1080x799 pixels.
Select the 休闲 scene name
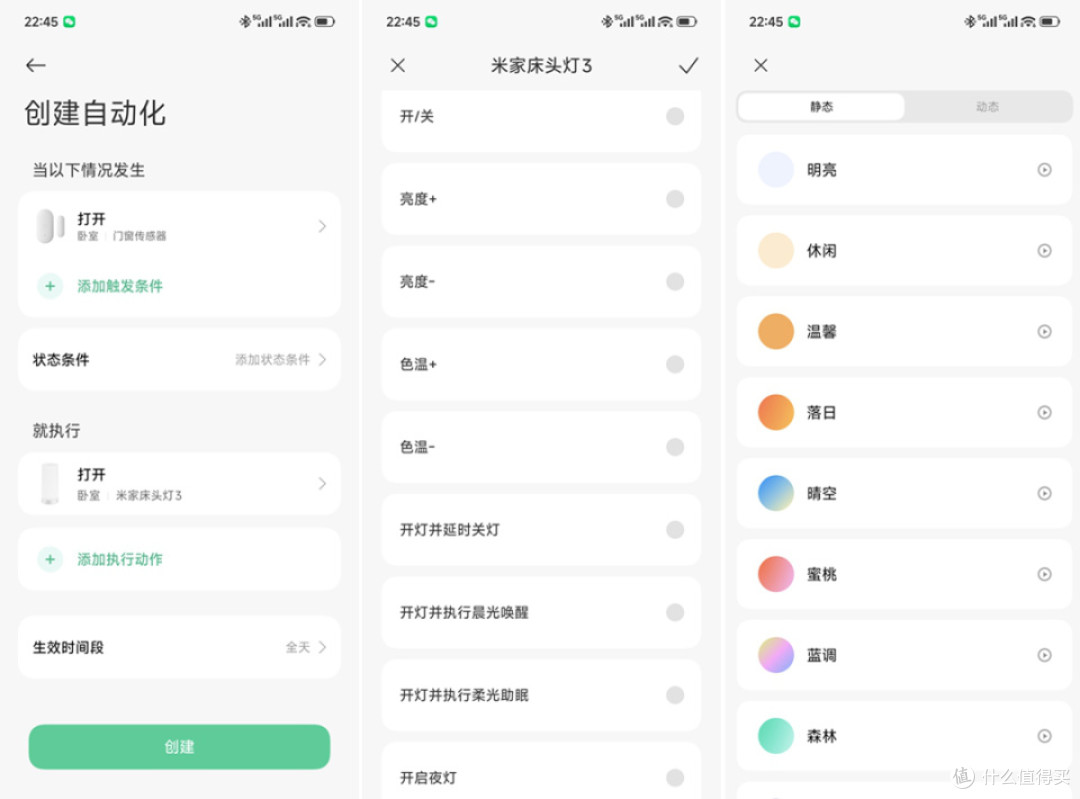pos(822,251)
